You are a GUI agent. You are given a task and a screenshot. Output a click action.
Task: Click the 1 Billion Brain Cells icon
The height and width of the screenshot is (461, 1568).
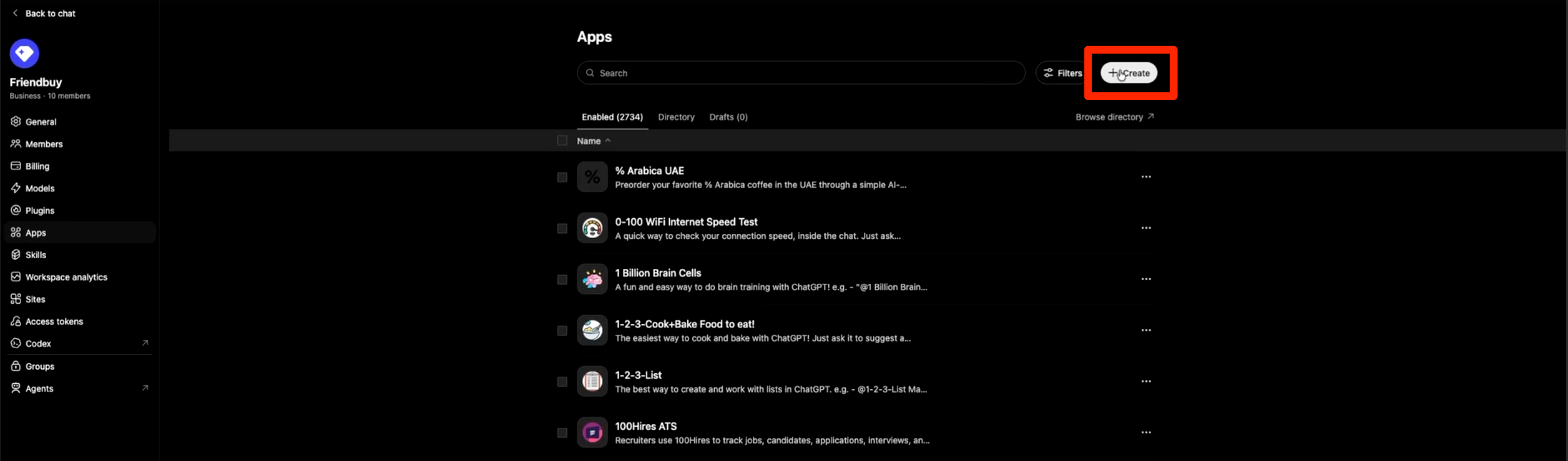[x=592, y=279]
